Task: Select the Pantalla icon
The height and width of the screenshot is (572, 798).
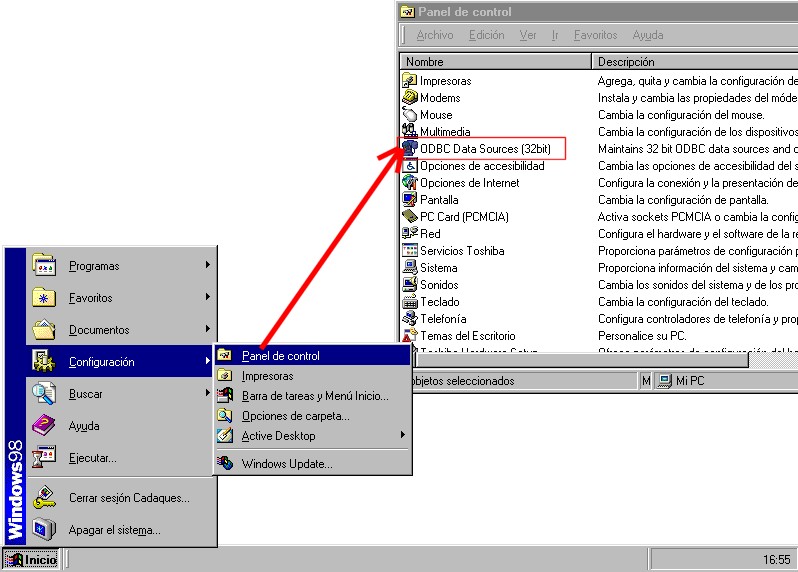Action: (409, 199)
